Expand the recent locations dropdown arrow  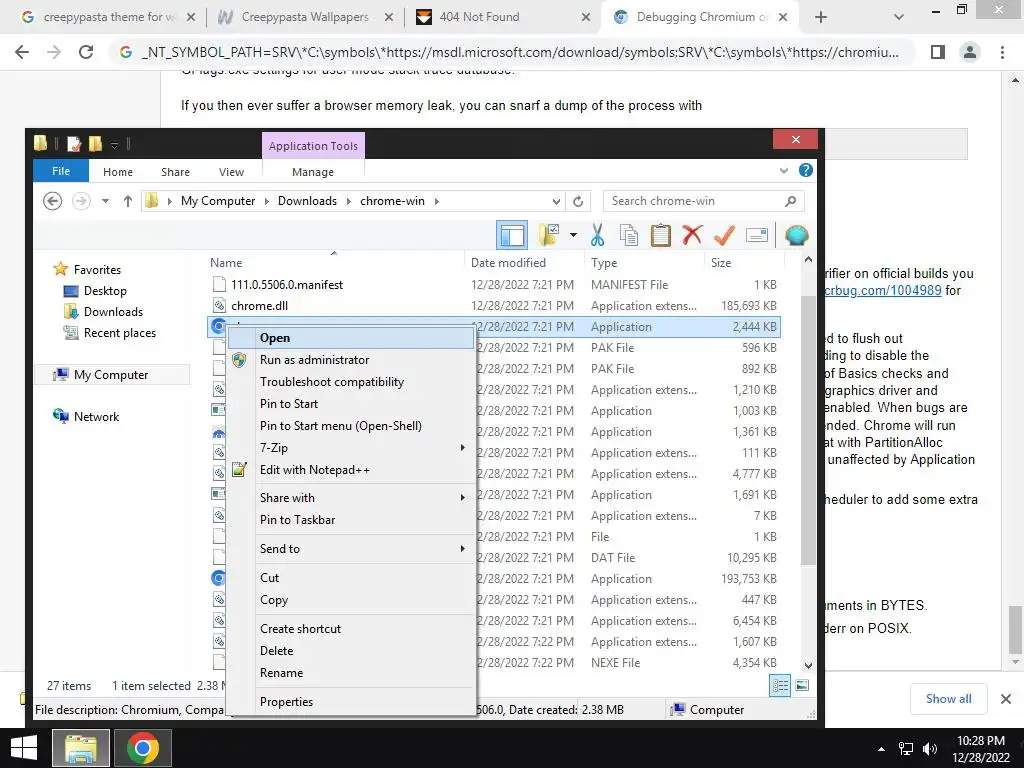pos(105,201)
